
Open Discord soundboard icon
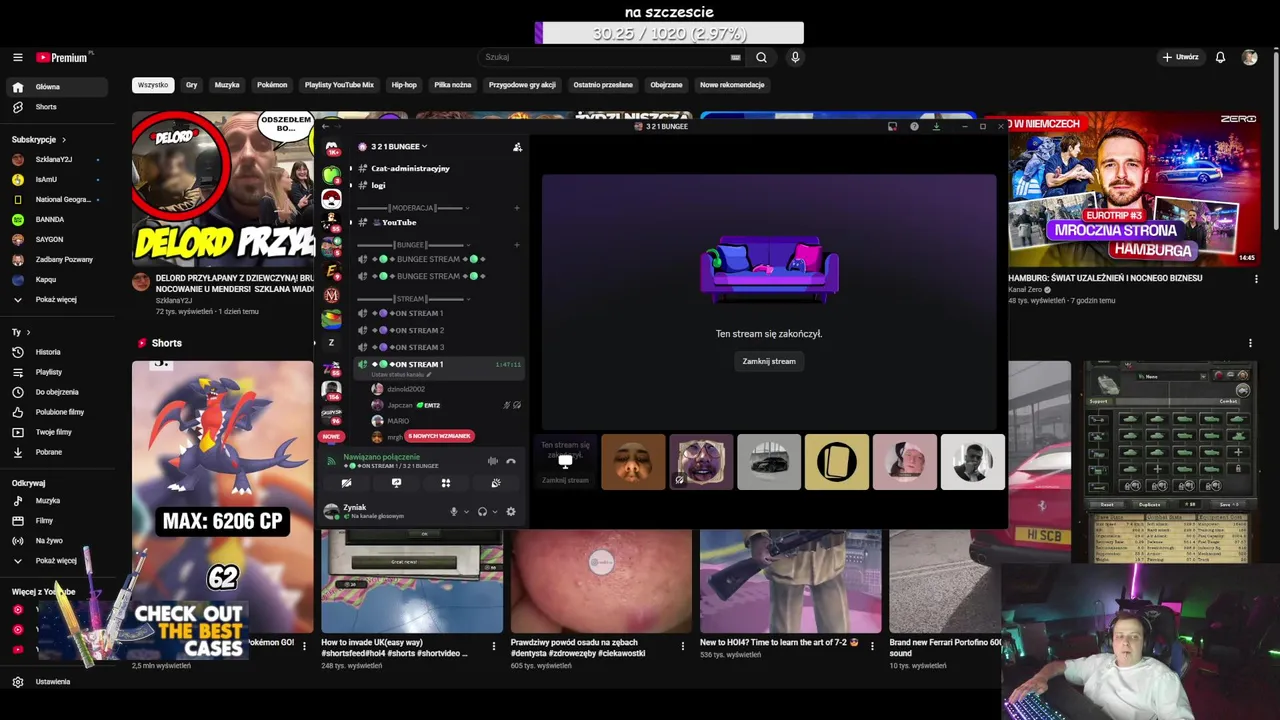click(496, 483)
